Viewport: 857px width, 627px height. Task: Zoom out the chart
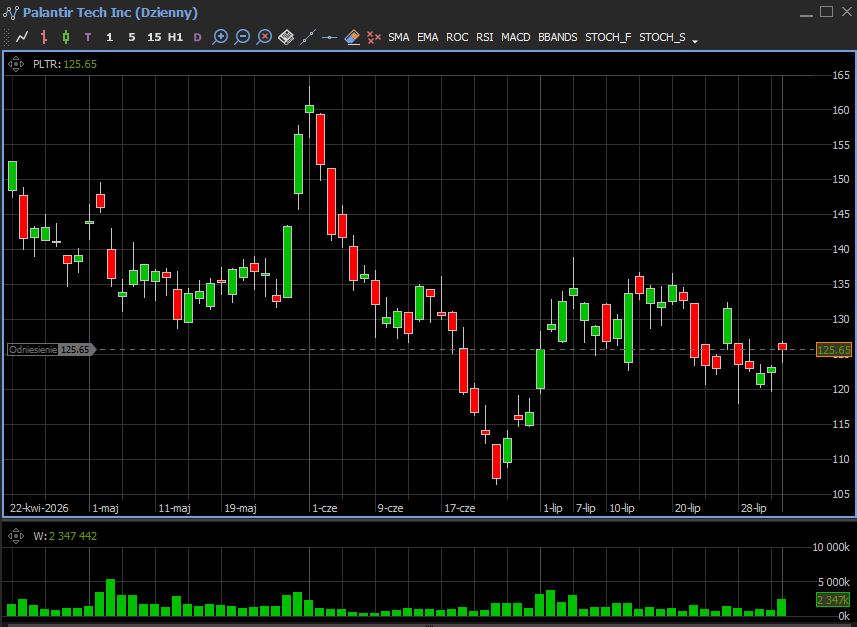[x=242, y=37]
